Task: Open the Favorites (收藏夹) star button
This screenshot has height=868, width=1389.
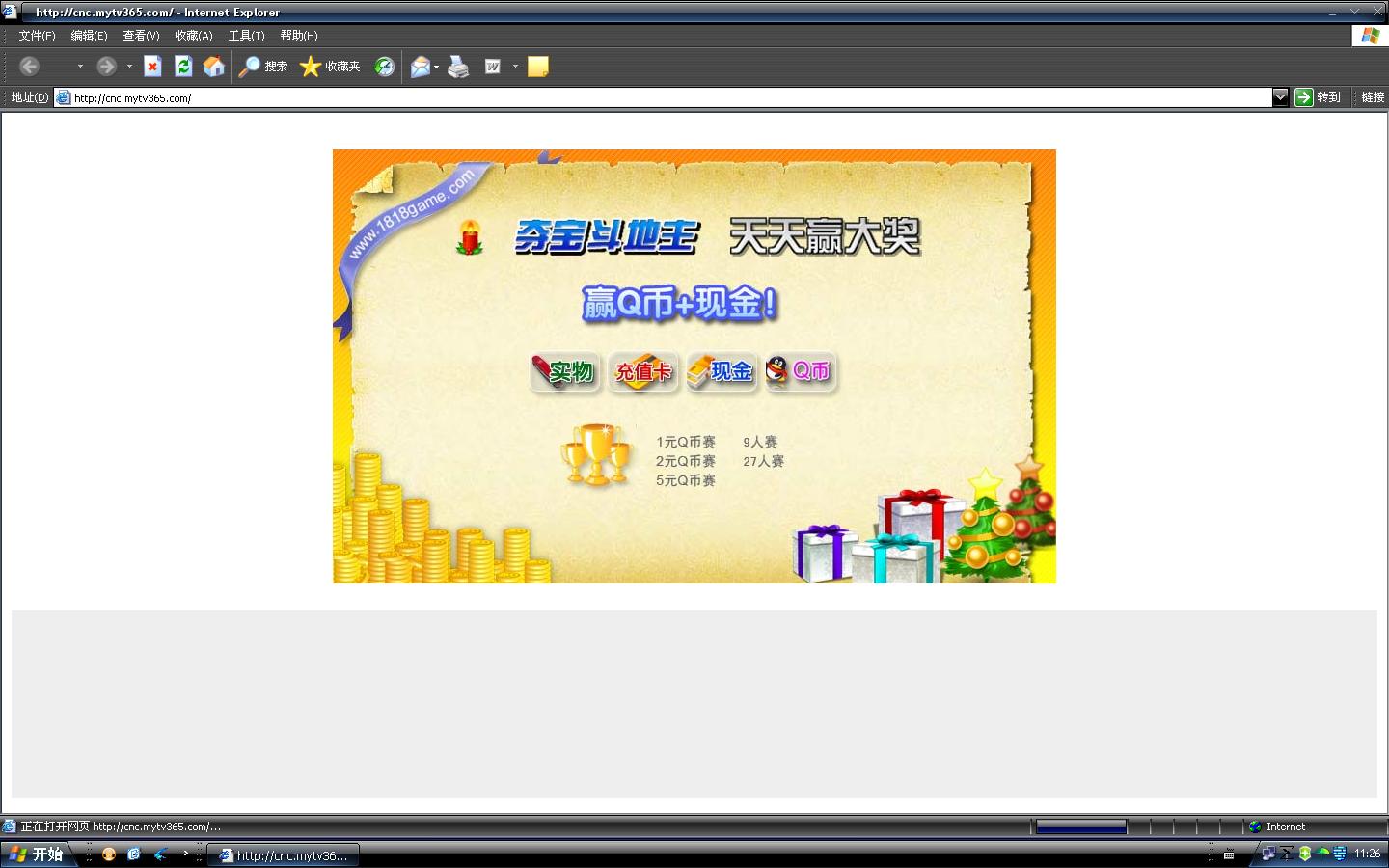Action: coord(330,66)
